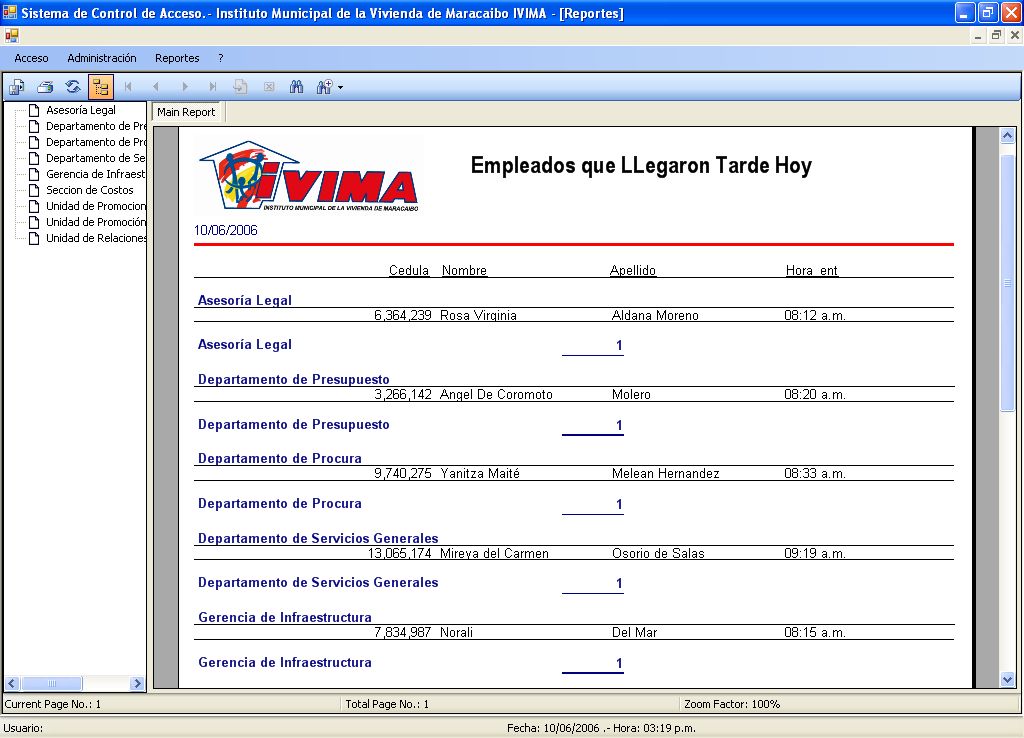Viewport: 1024px width, 738px height.
Task: Click the application icon in the menu strip
Action: pos(12,35)
